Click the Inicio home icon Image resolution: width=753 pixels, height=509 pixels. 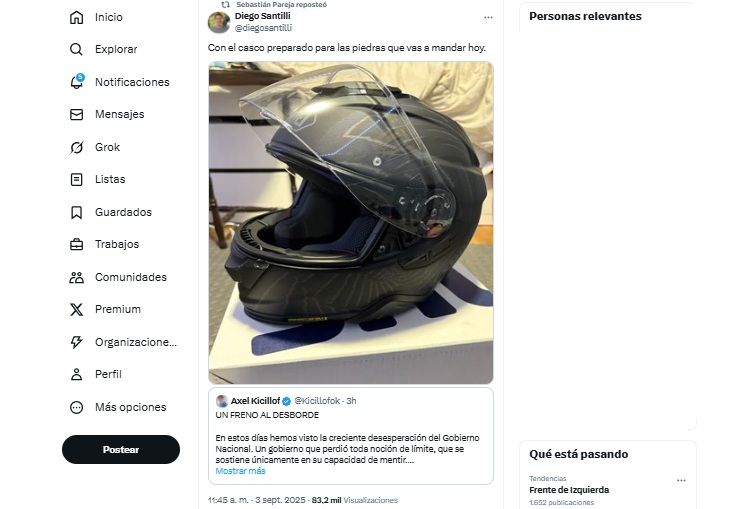point(77,17)
